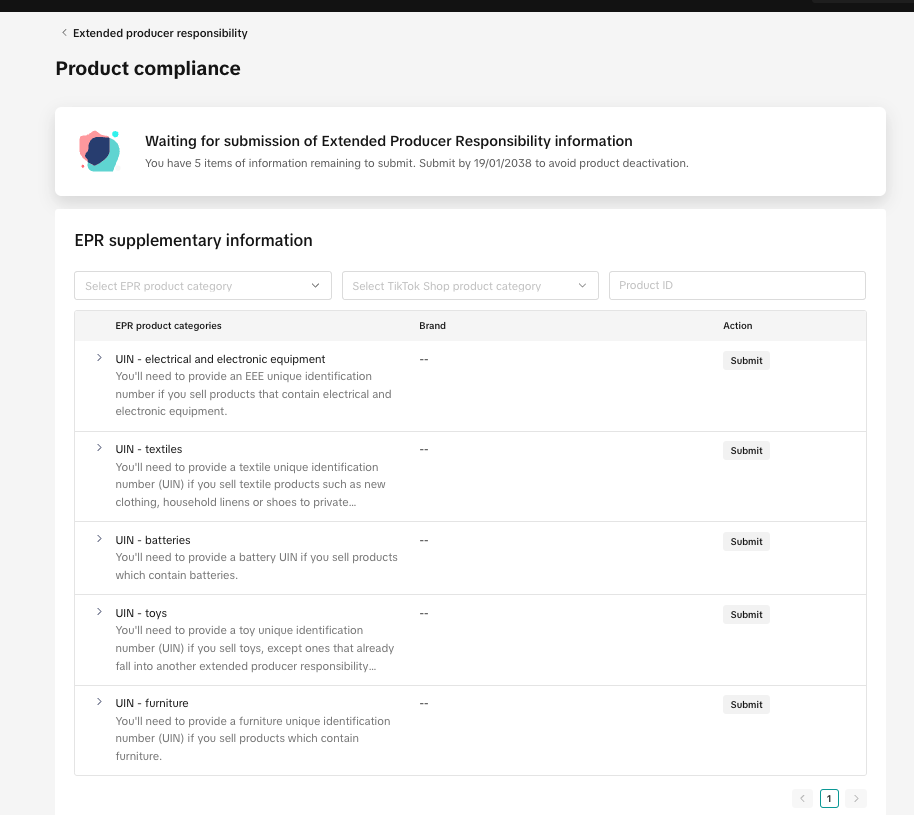Click the compliance shield icon in the banner
Viewport: 914px width, 815px height.
(99, 151)
